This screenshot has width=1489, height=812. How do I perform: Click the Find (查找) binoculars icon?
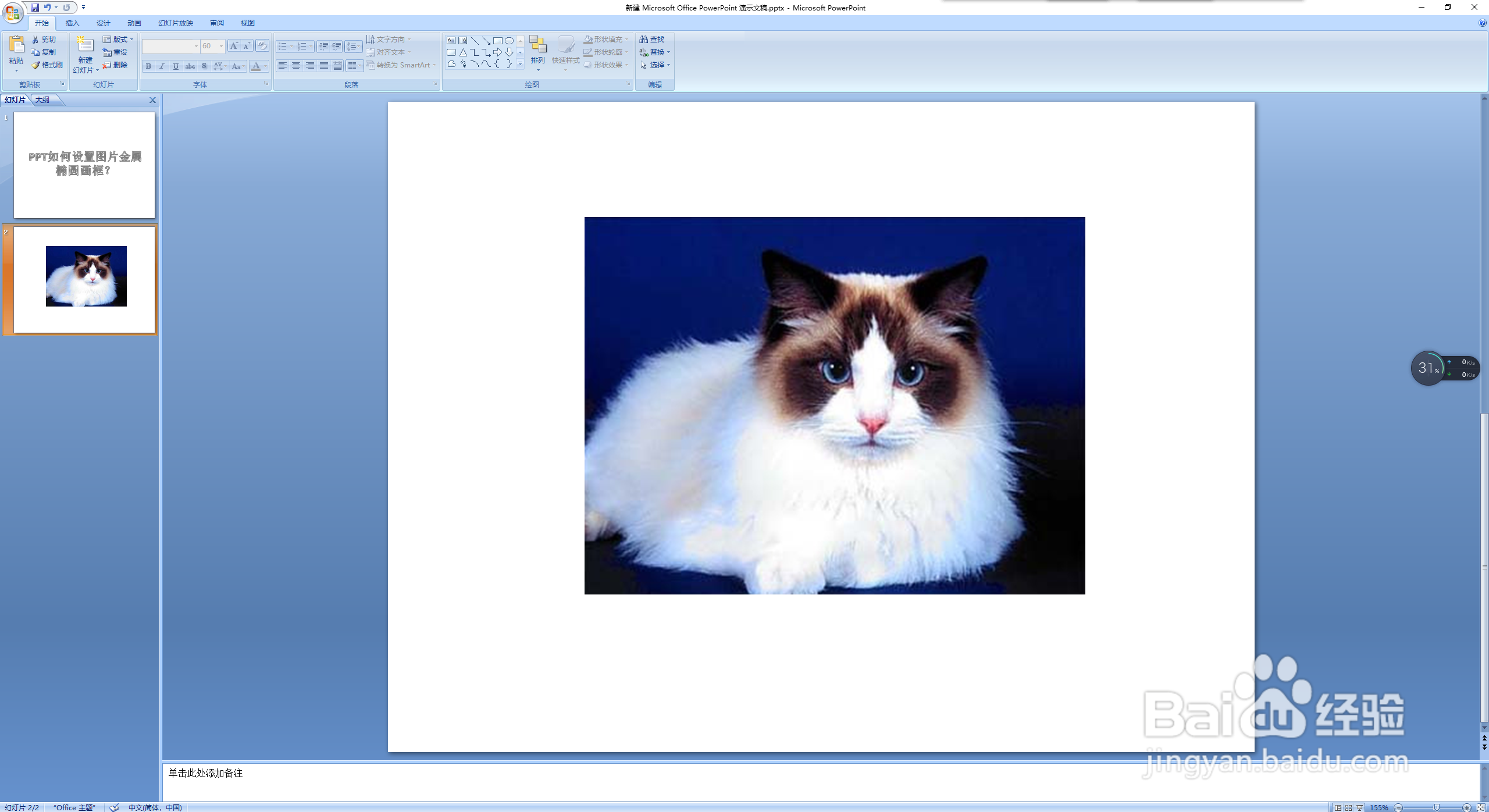[644, 40]
